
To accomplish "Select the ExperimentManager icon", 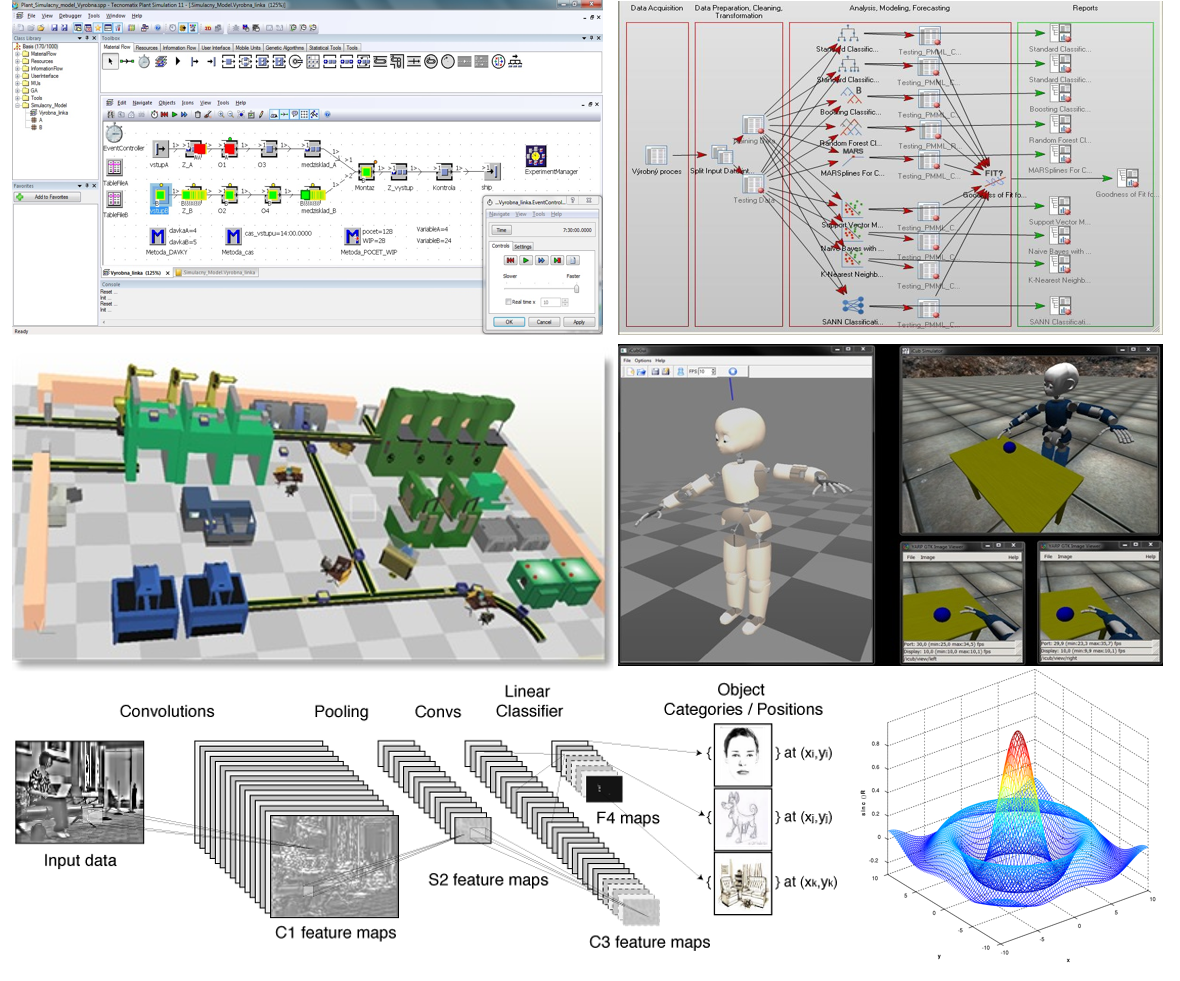I will [x=537, y=156].
